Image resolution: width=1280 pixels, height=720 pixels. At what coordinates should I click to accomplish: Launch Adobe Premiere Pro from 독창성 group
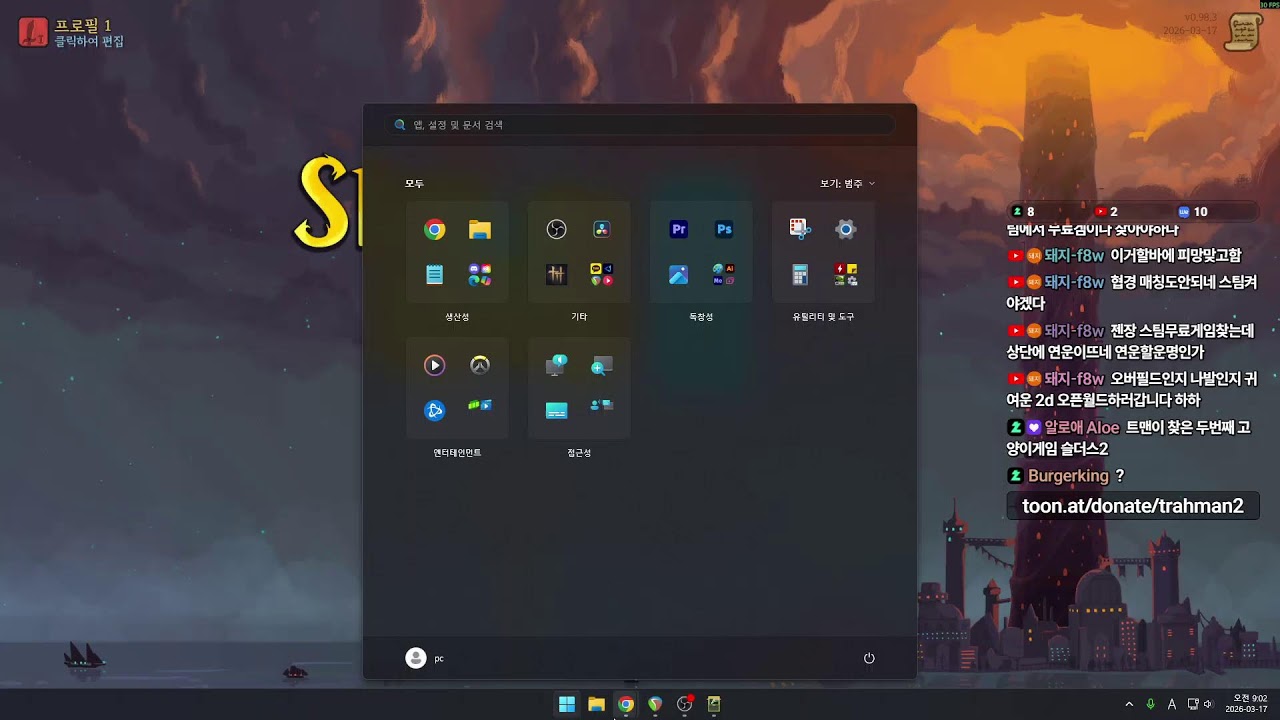[679, 230]
